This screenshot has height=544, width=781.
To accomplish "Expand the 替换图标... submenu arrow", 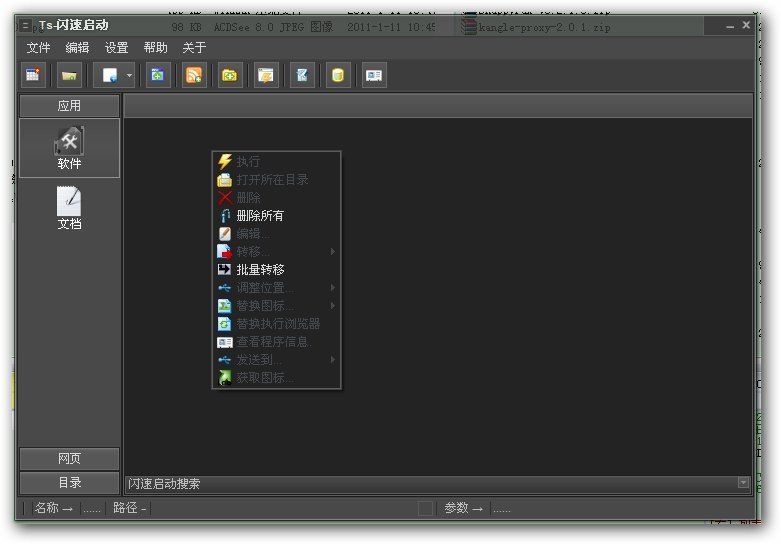I will tap(333, 305).
